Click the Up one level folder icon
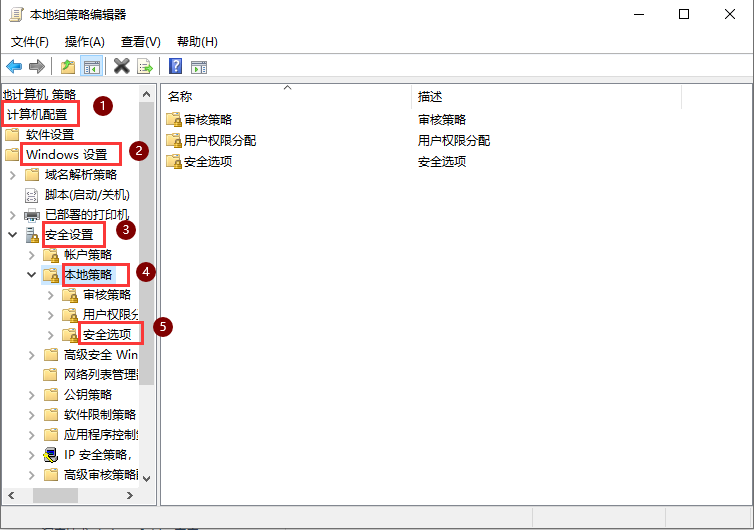 coord(67,67)
